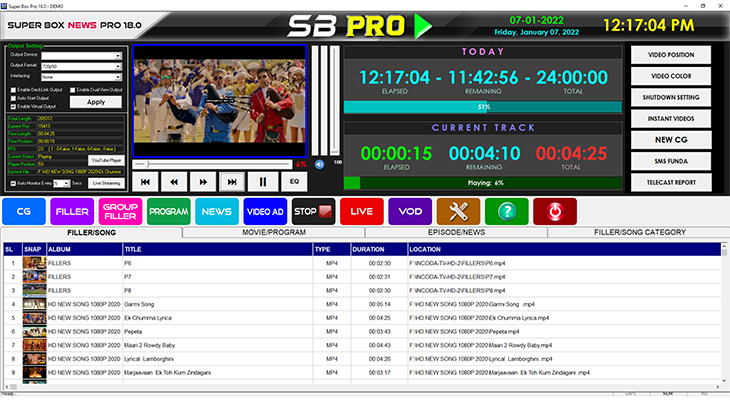Open help with the green question mark
Image resolution: width=730 pixels, height=400 pixels.
[x=507, y=211]
